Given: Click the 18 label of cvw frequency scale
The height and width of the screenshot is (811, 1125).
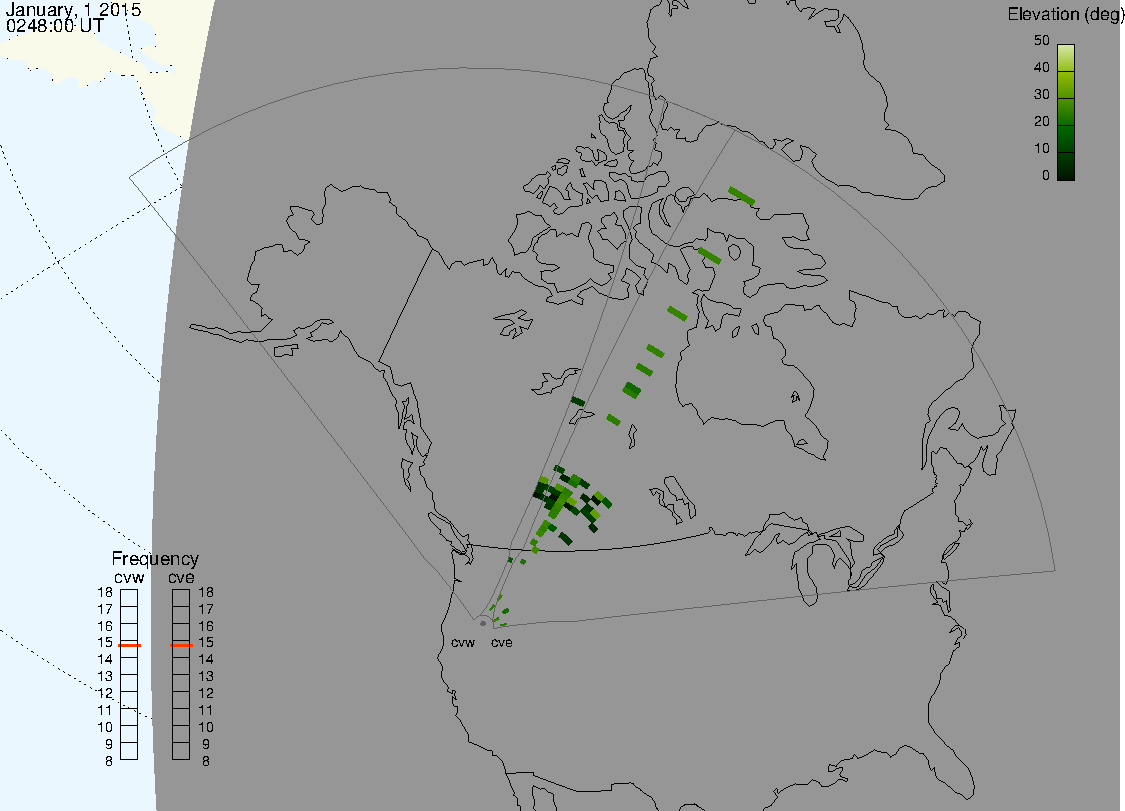Looking at the screenshot, I should pyautogui.click(x=105, y=593).
